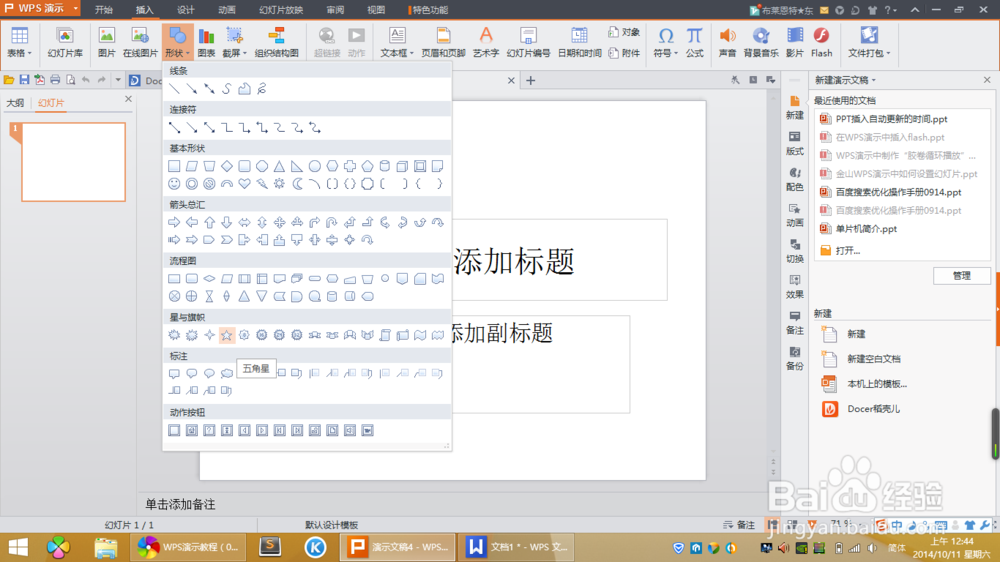The width and height of the screenshot is (1000, 562).
Task: Insert a movie clip
Action: coord(795,42)
